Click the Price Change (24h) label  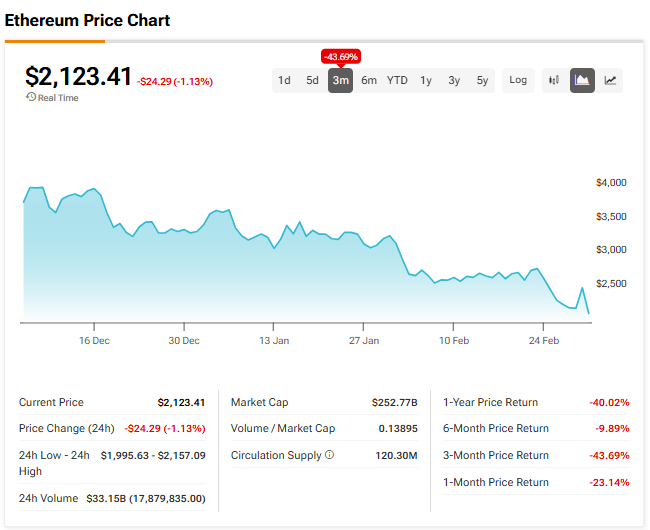click(67, 428)
